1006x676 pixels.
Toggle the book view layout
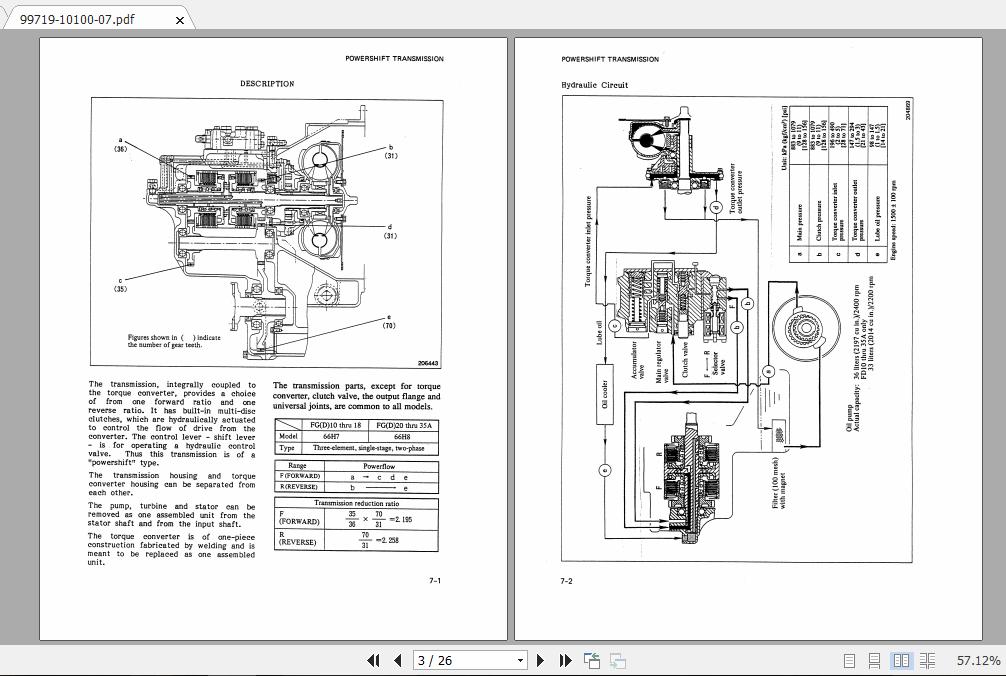point(925,660)
